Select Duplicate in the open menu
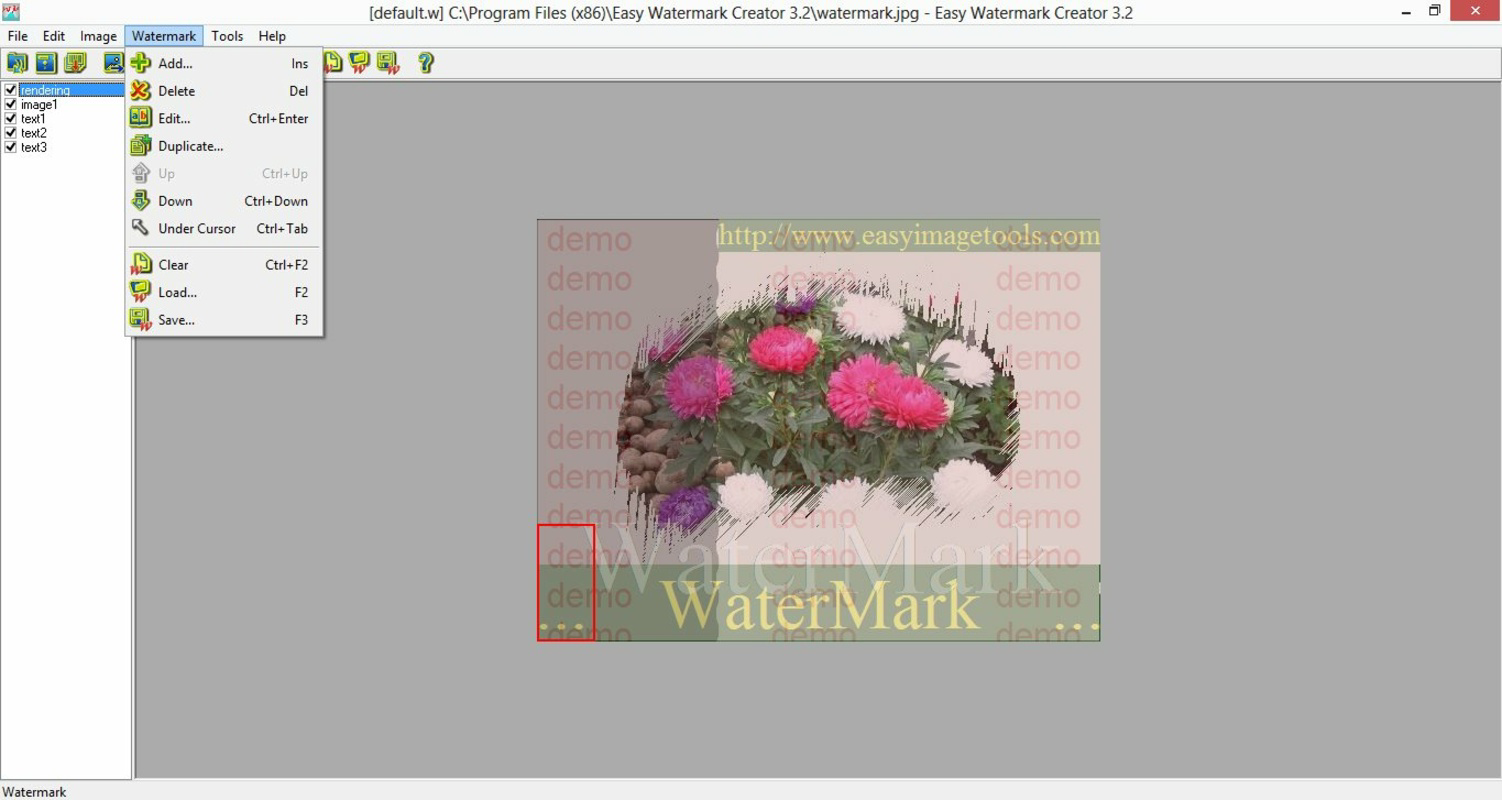 (190, 146)
